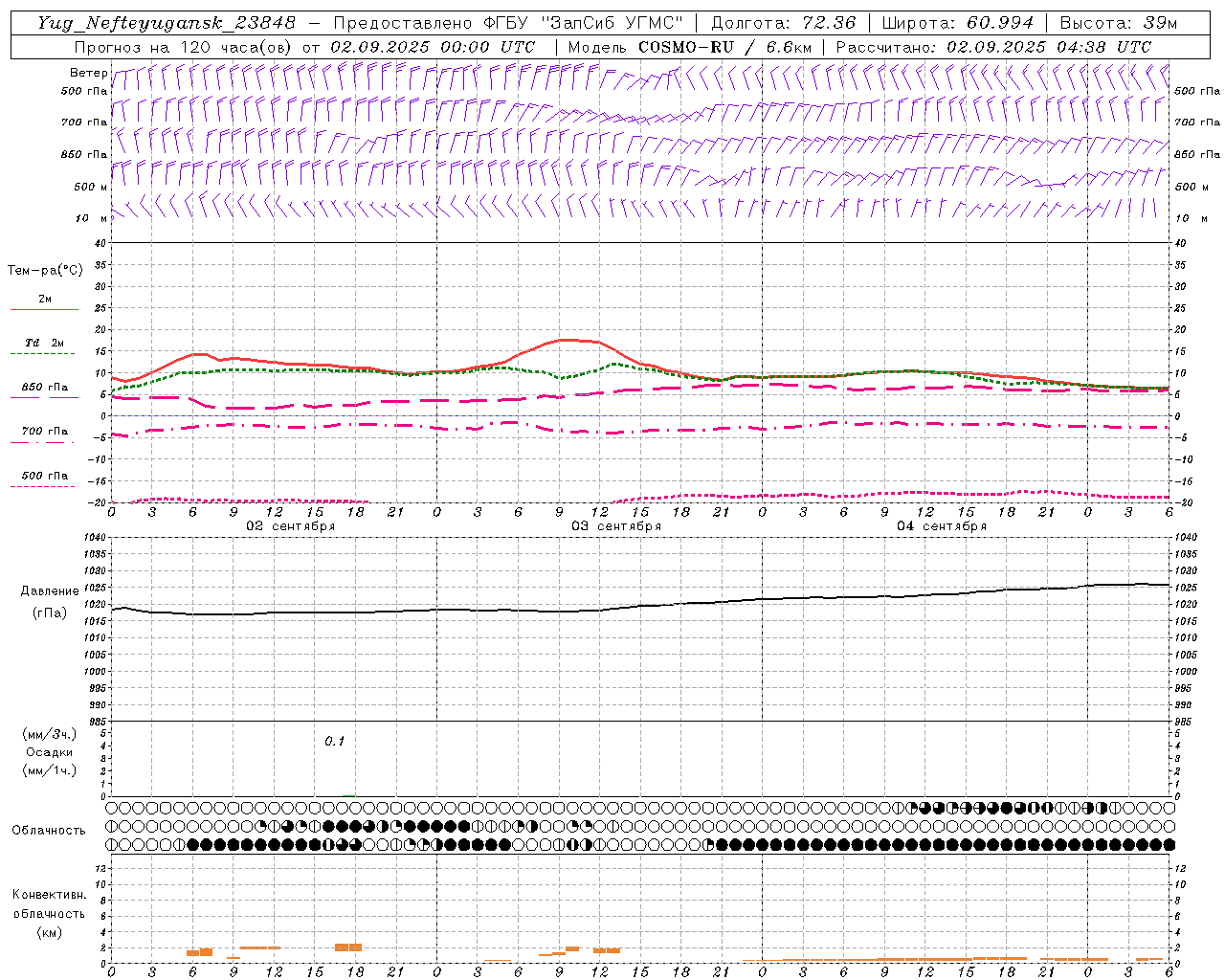This screenshot has height=980, width=1225.
Task: Click the 02 сентября date label
Action: pos(291,526)
